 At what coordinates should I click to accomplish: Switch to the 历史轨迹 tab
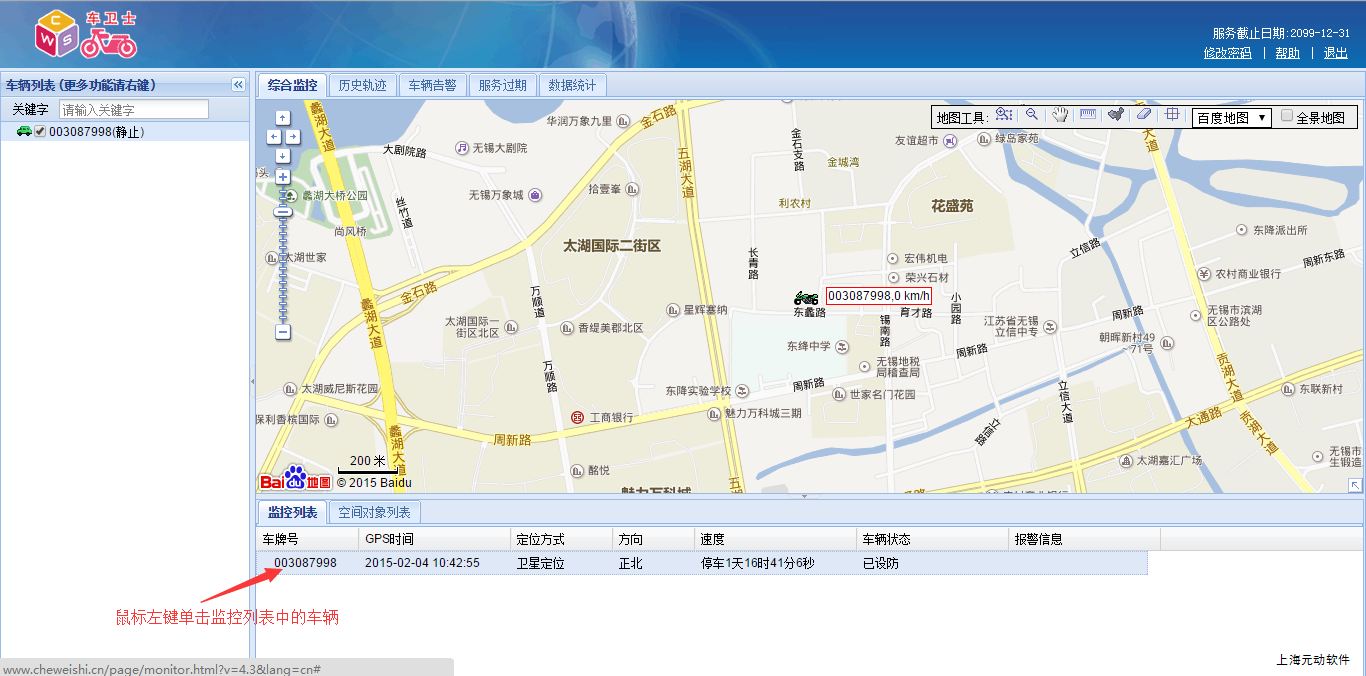tap(362, 85)
